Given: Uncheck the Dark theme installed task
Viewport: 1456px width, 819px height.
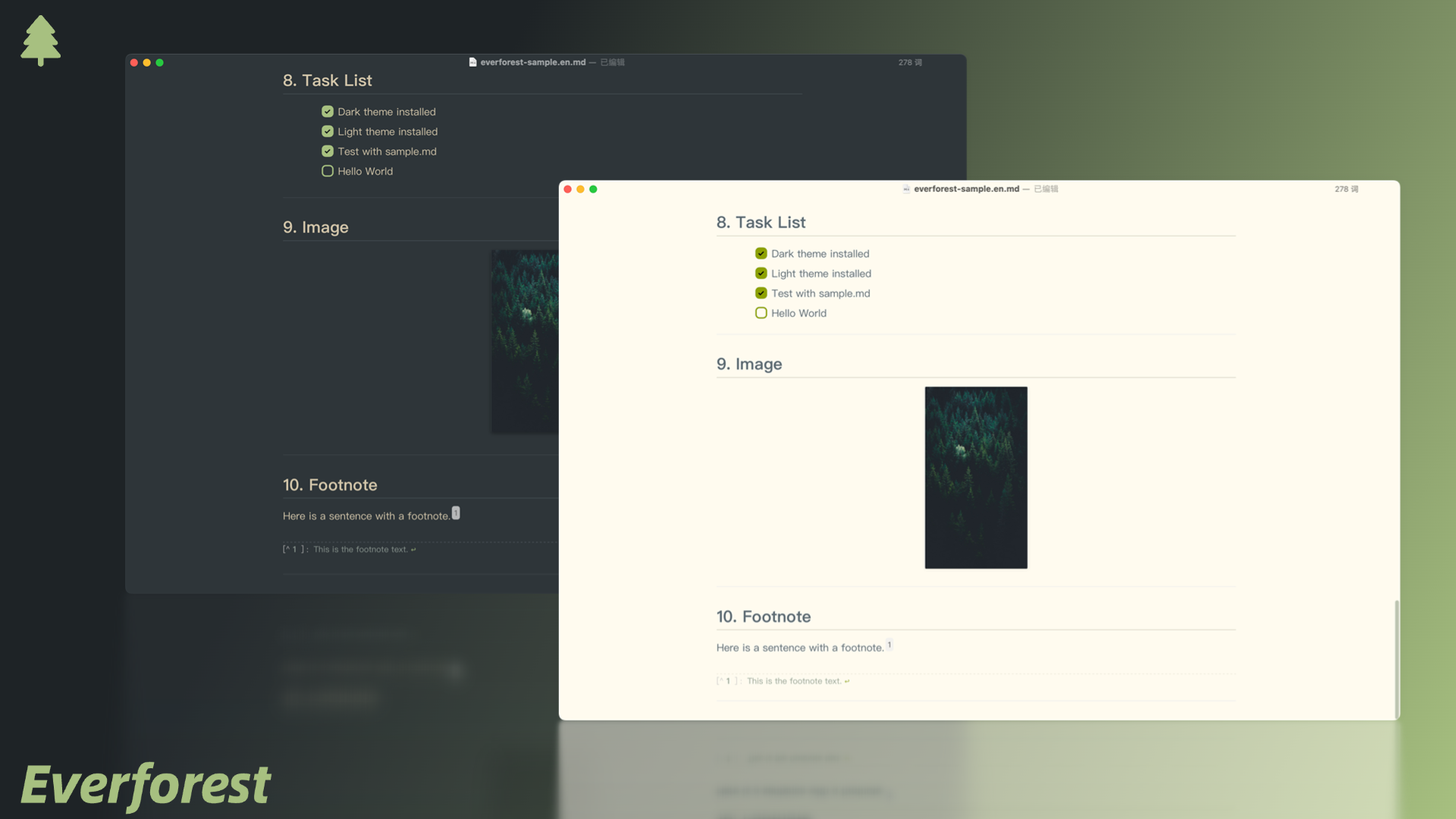Looking at the screenshot, I should (761, 253).
